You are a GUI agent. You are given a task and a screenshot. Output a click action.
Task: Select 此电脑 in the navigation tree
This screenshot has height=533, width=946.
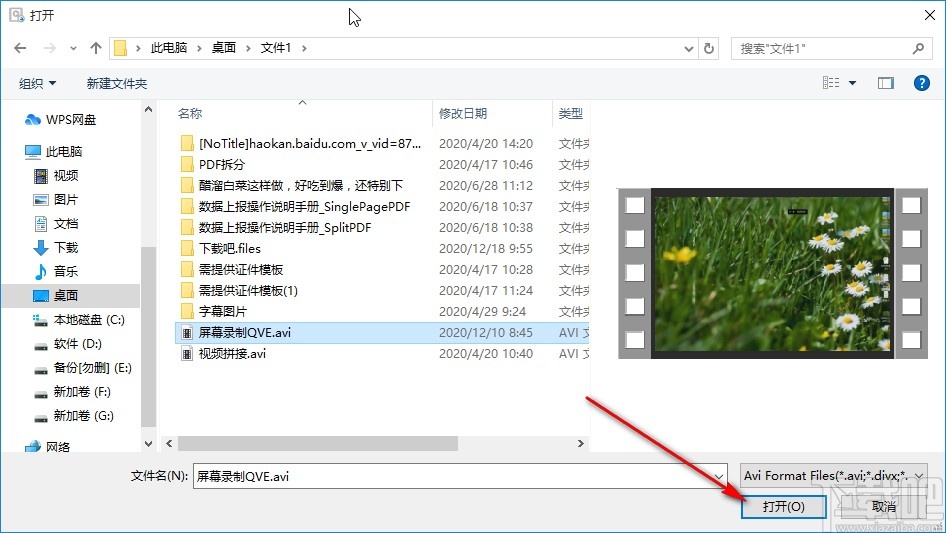[54, 151]
